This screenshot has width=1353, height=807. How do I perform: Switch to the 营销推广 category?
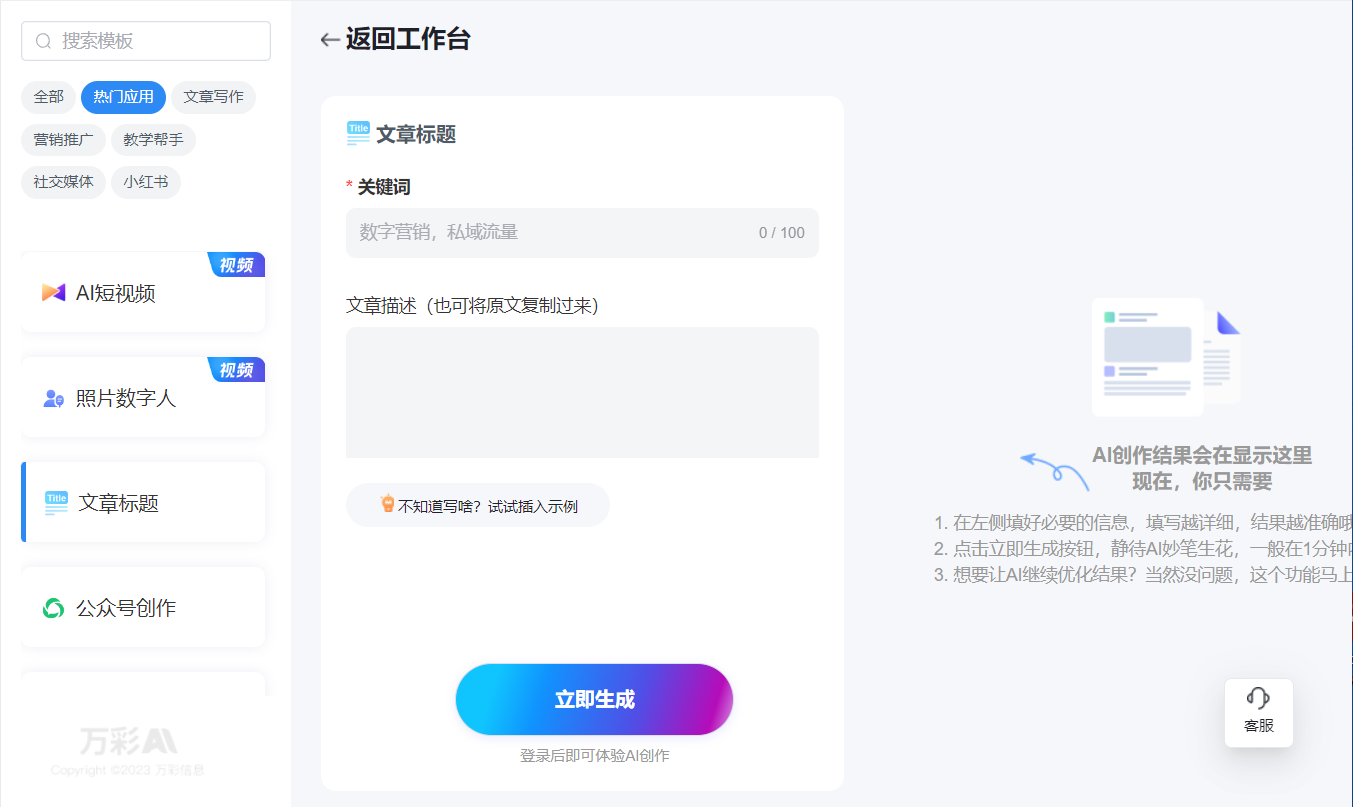tap(63, 140)
